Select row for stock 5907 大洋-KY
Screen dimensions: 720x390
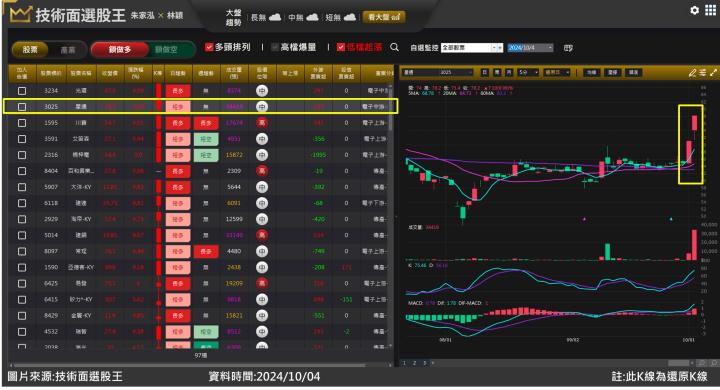[x=199, y=187]
